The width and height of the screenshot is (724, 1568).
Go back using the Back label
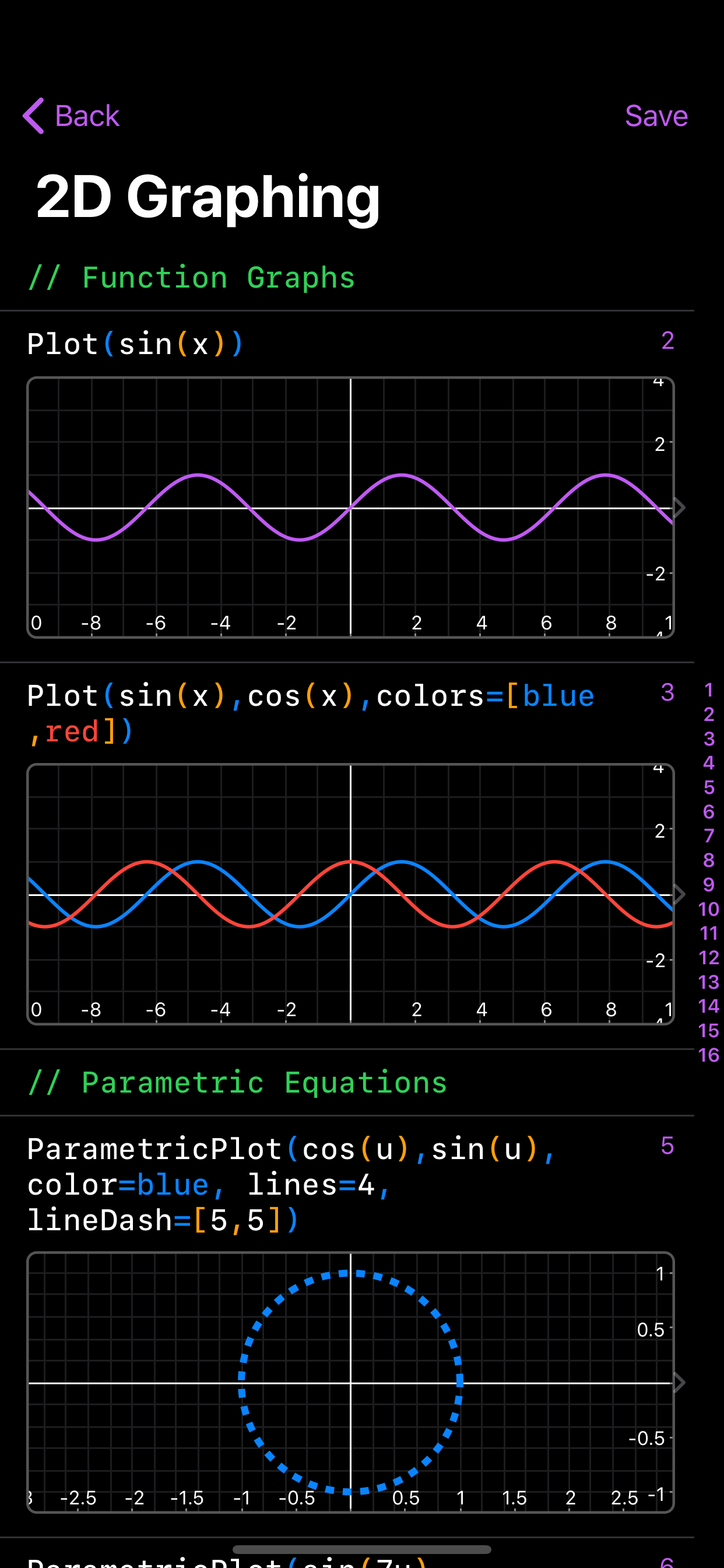pos(87,116)
